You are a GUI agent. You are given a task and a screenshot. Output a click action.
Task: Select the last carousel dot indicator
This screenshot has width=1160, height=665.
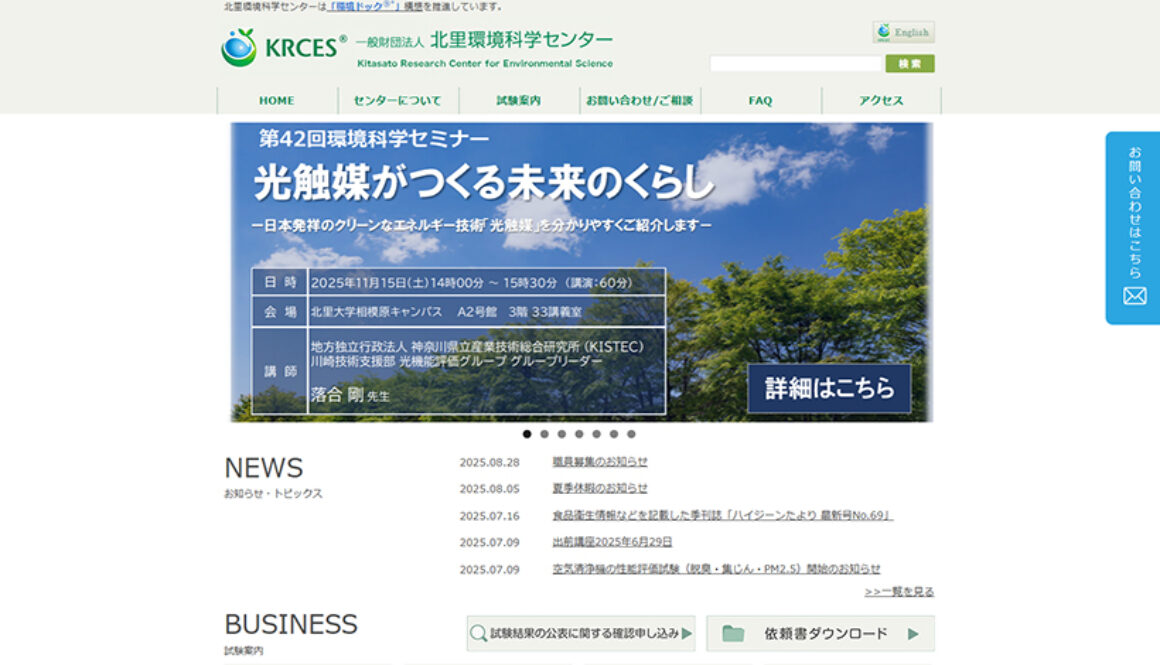tap(631, 434)
